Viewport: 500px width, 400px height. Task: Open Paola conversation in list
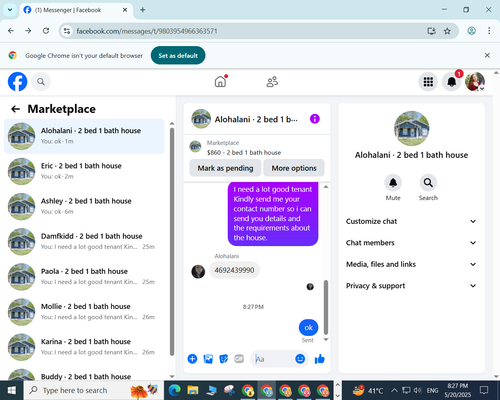click(x=84, y=277)
